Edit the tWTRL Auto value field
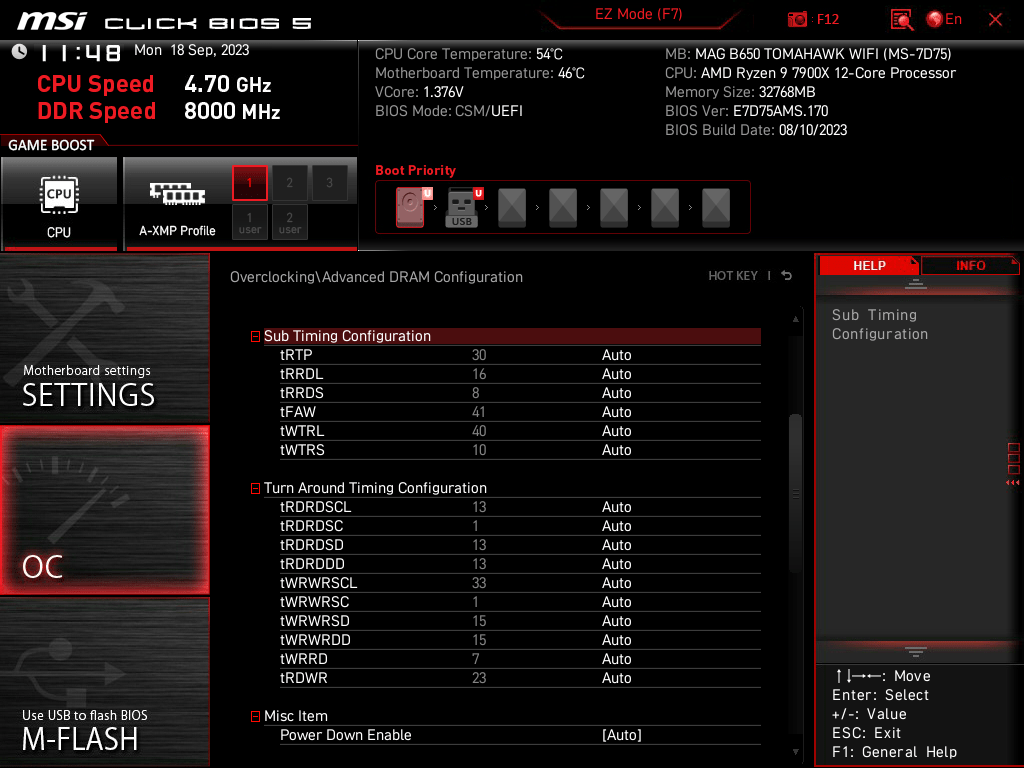The image size is (1024, 768). pos(616,431)
